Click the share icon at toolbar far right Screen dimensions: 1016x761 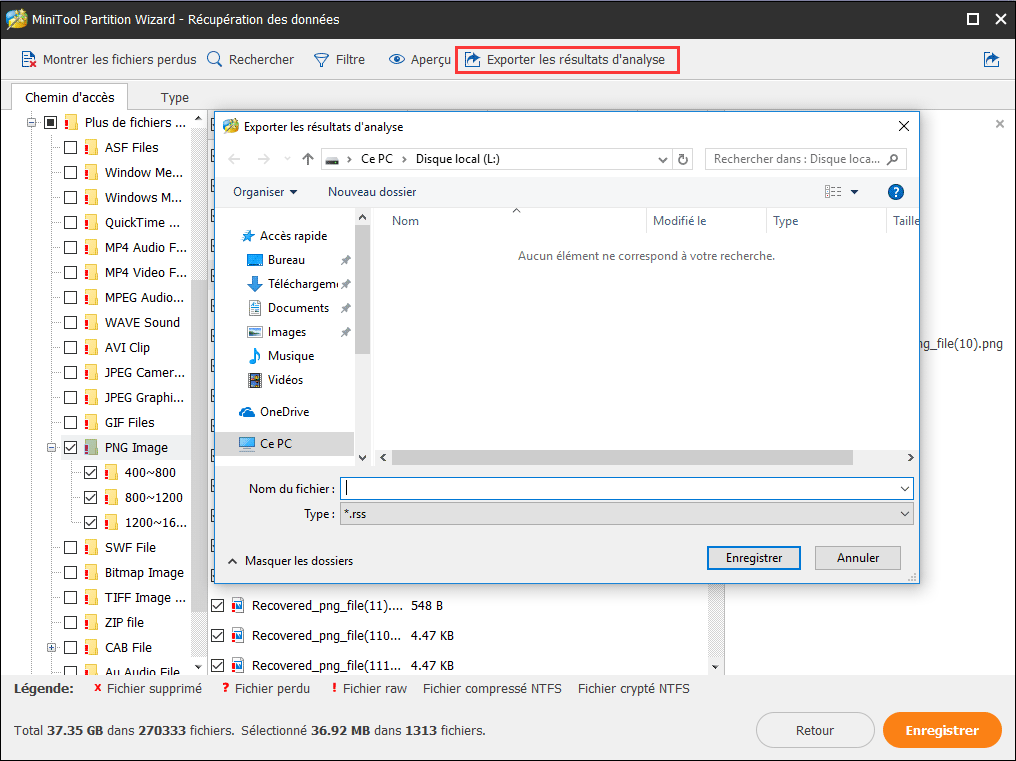pyautogui.click(x=991, y=60)
